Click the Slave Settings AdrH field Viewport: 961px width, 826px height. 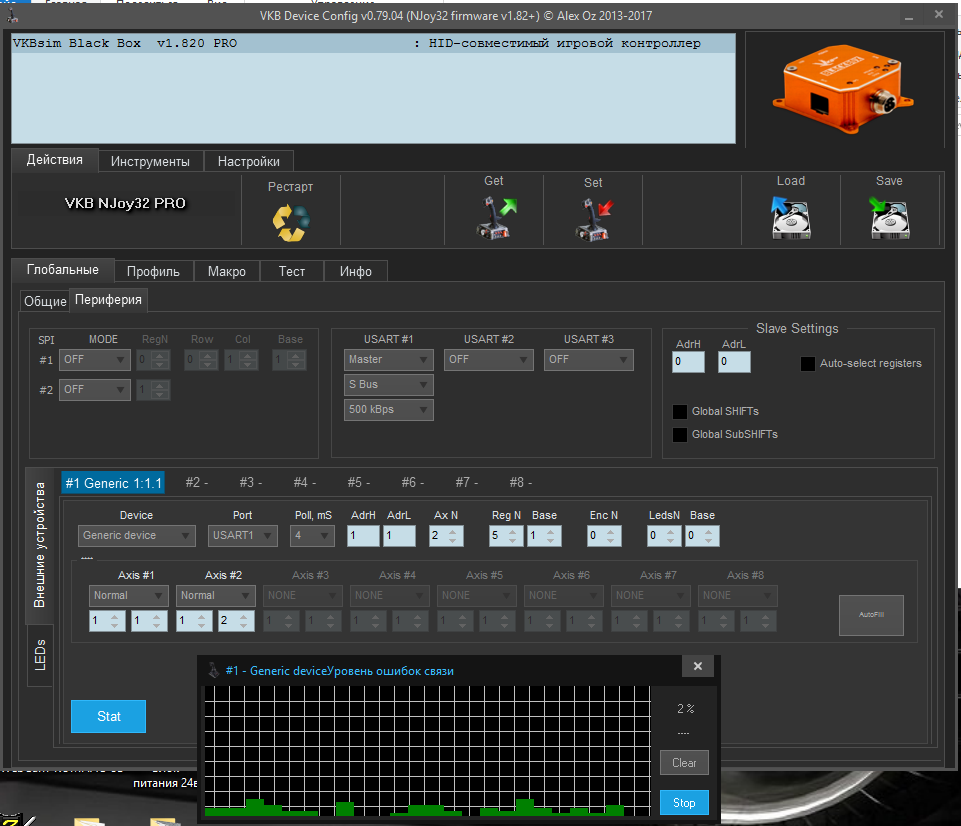688,362
